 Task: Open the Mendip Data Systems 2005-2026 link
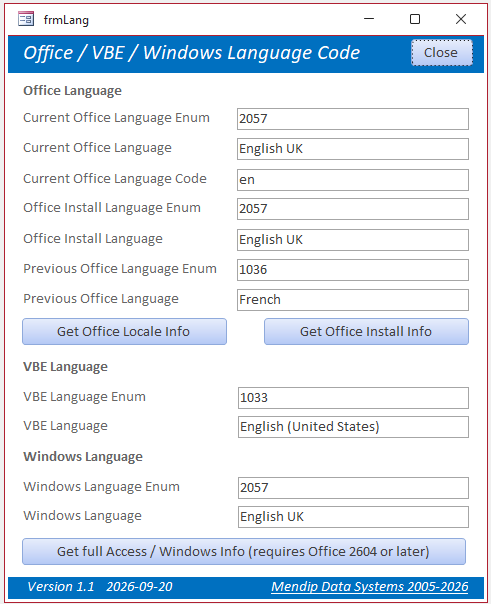(370, 587)
